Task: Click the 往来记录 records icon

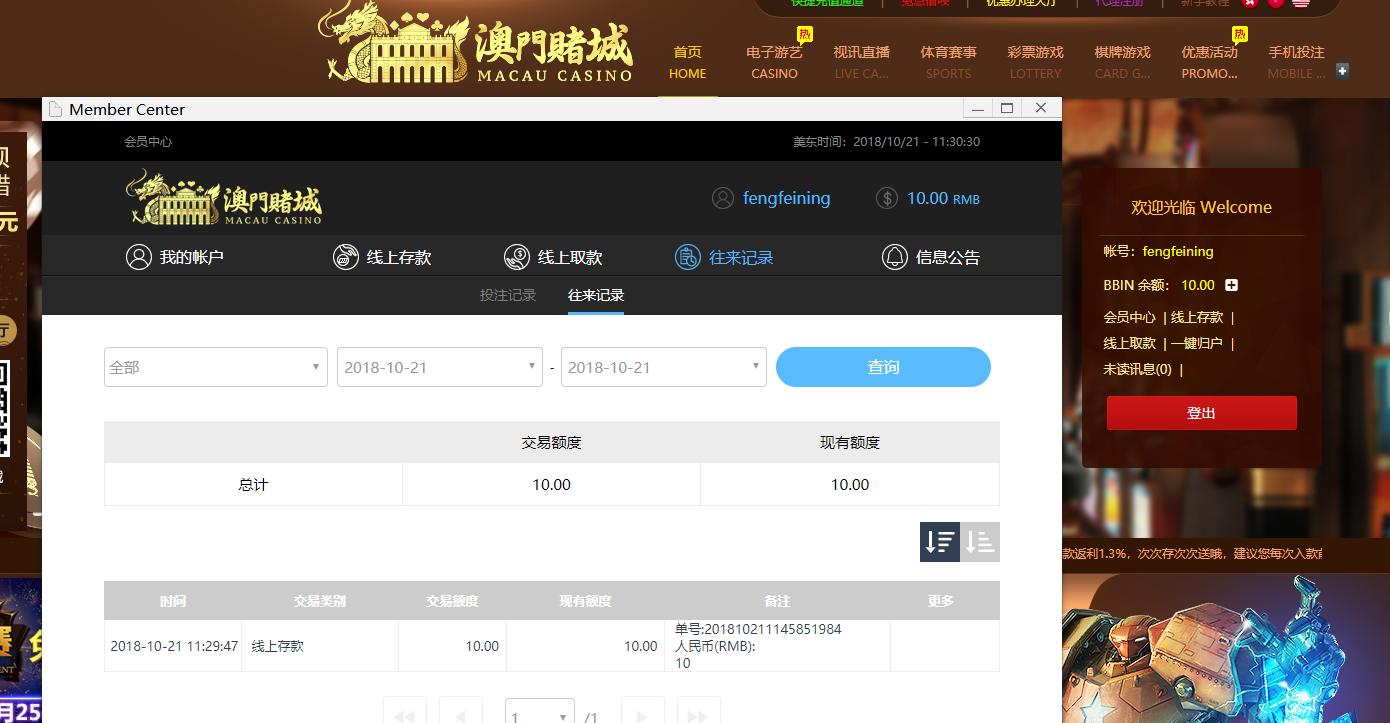Action: [688, 257]
